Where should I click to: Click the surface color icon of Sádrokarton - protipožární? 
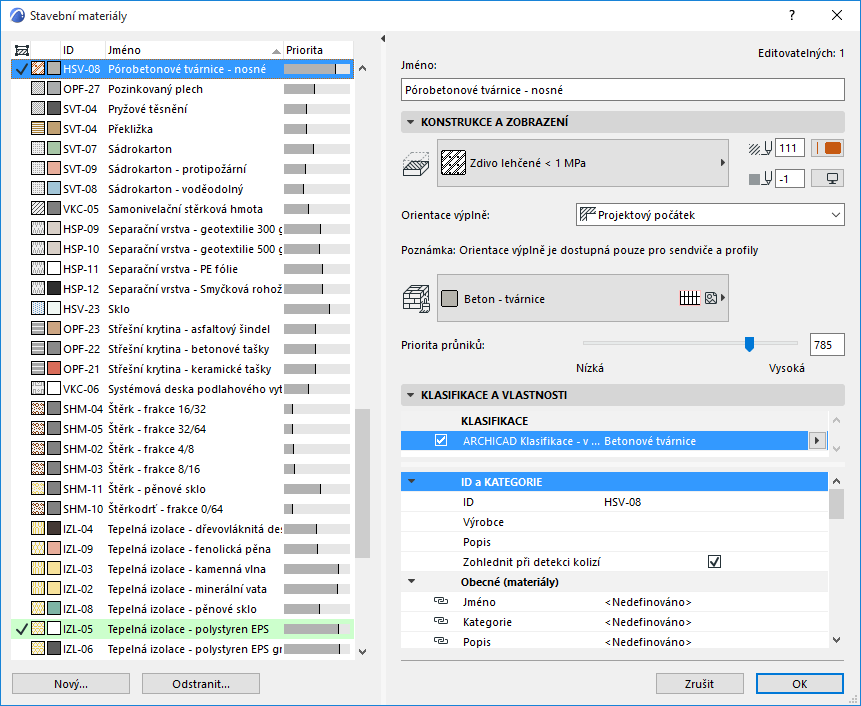[x=54, y=169]
